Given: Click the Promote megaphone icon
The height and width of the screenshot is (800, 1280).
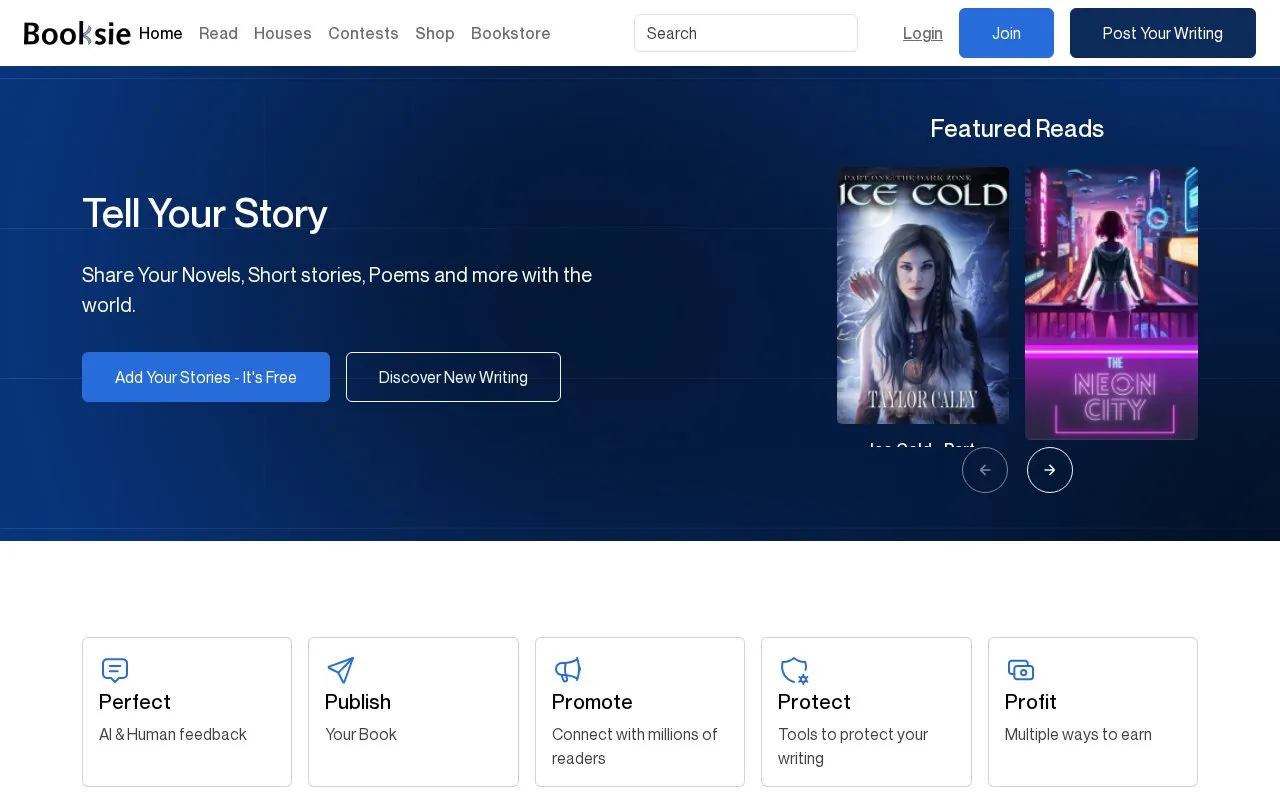Looking at the screenshot, I should (x=567, y=670).
